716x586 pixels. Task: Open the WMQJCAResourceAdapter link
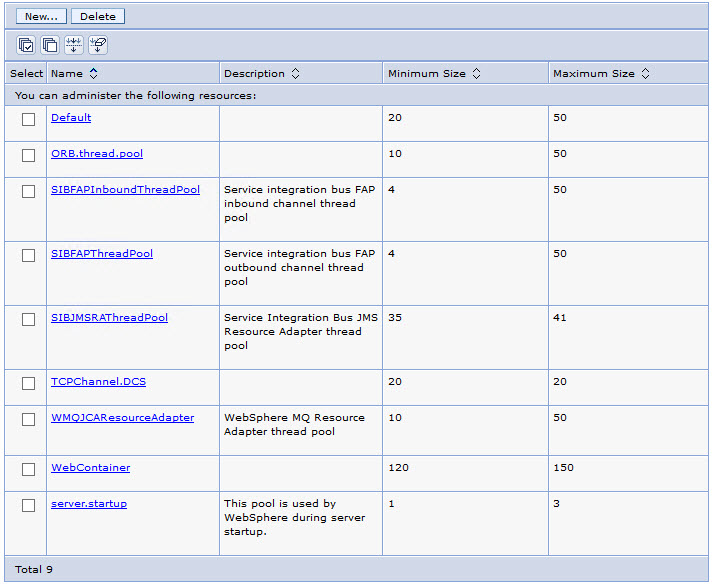pos(122,417)
